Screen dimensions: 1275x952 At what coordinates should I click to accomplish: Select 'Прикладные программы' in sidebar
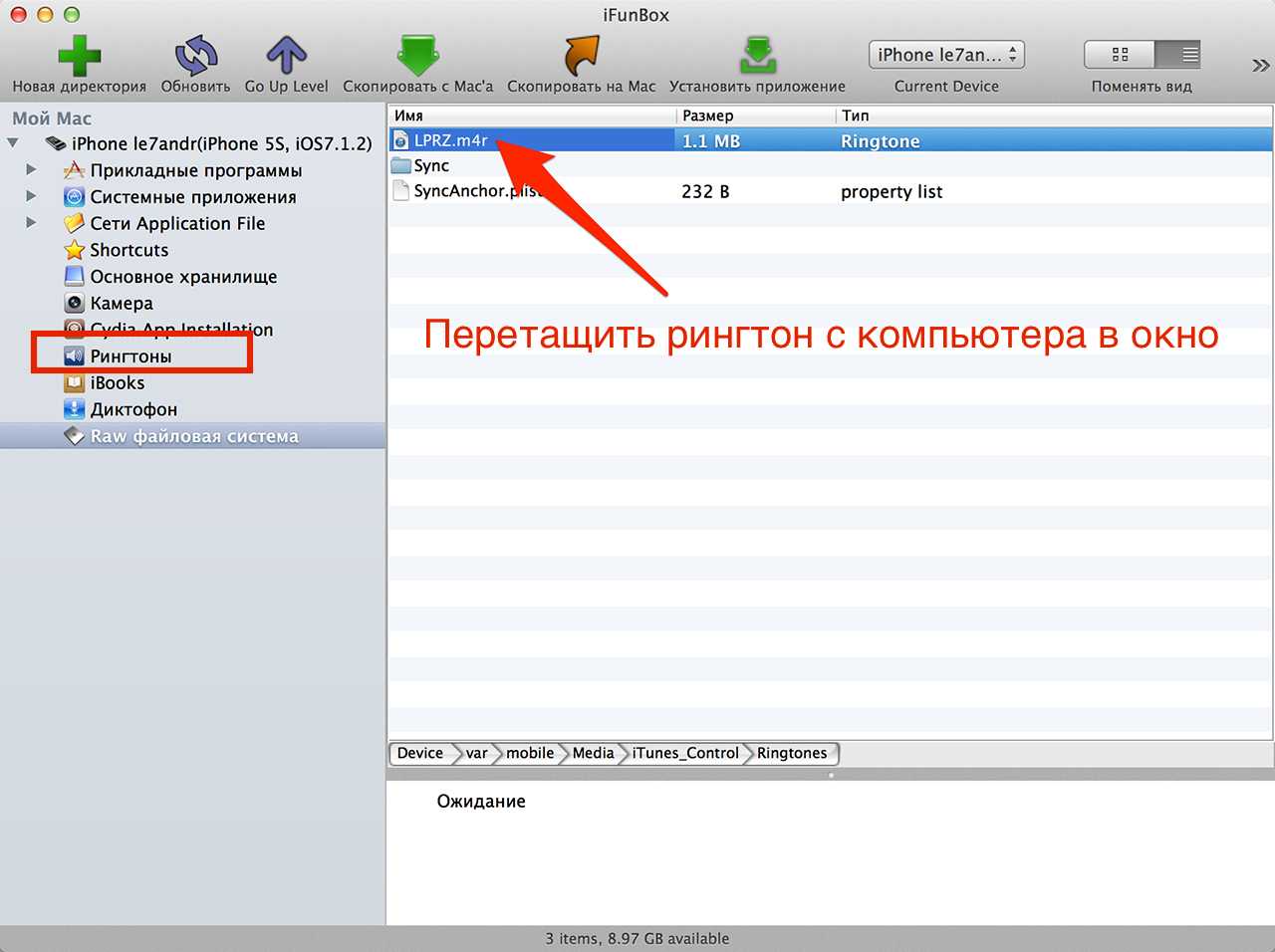pyautogui.click(x=195, y=170)
